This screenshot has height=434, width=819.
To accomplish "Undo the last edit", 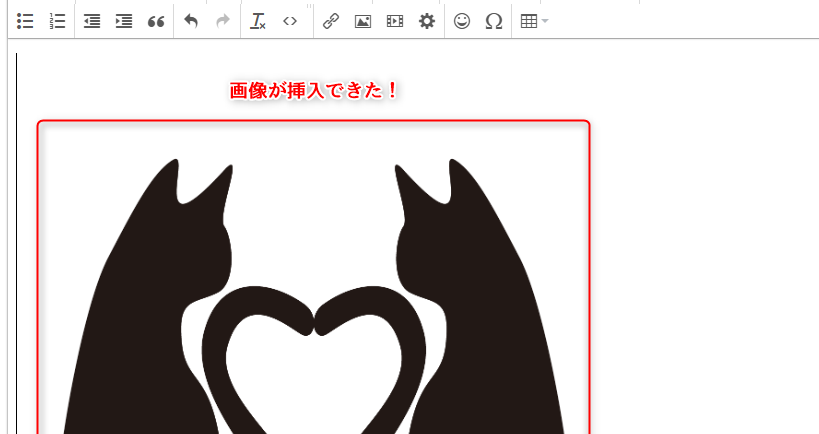I will pos(191,21).
